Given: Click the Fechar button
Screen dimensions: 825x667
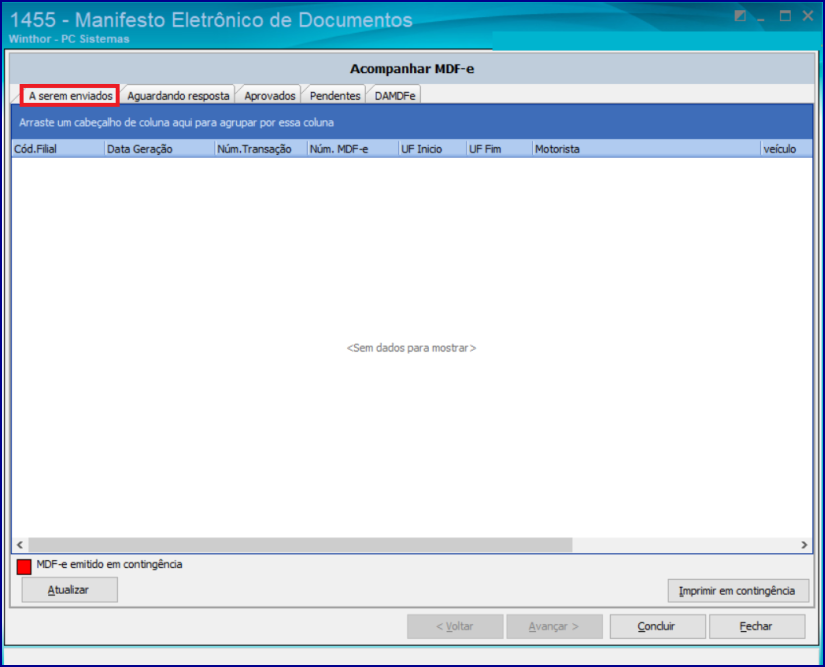Looking at the screenshot, I should (x=757, y=626).
